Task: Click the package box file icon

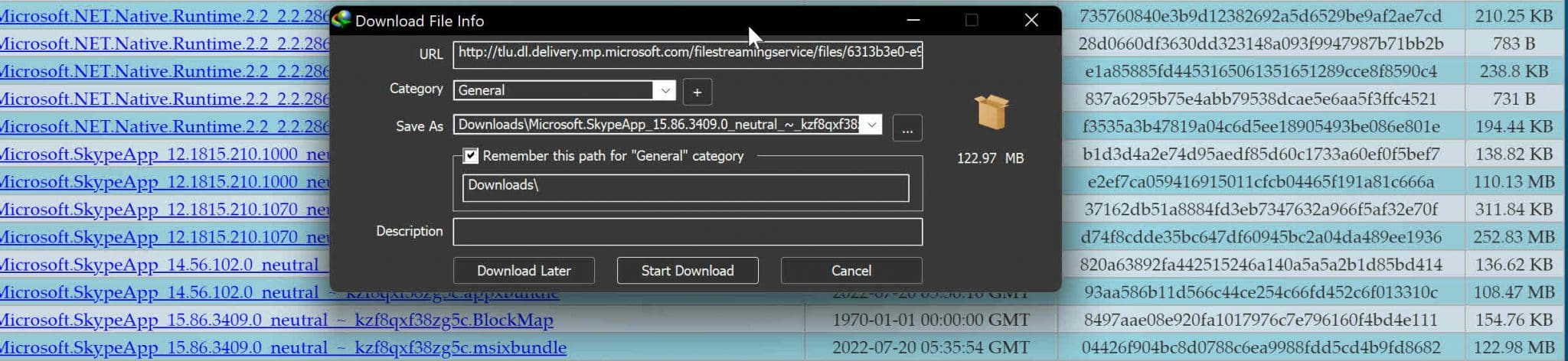Action: 991,112
